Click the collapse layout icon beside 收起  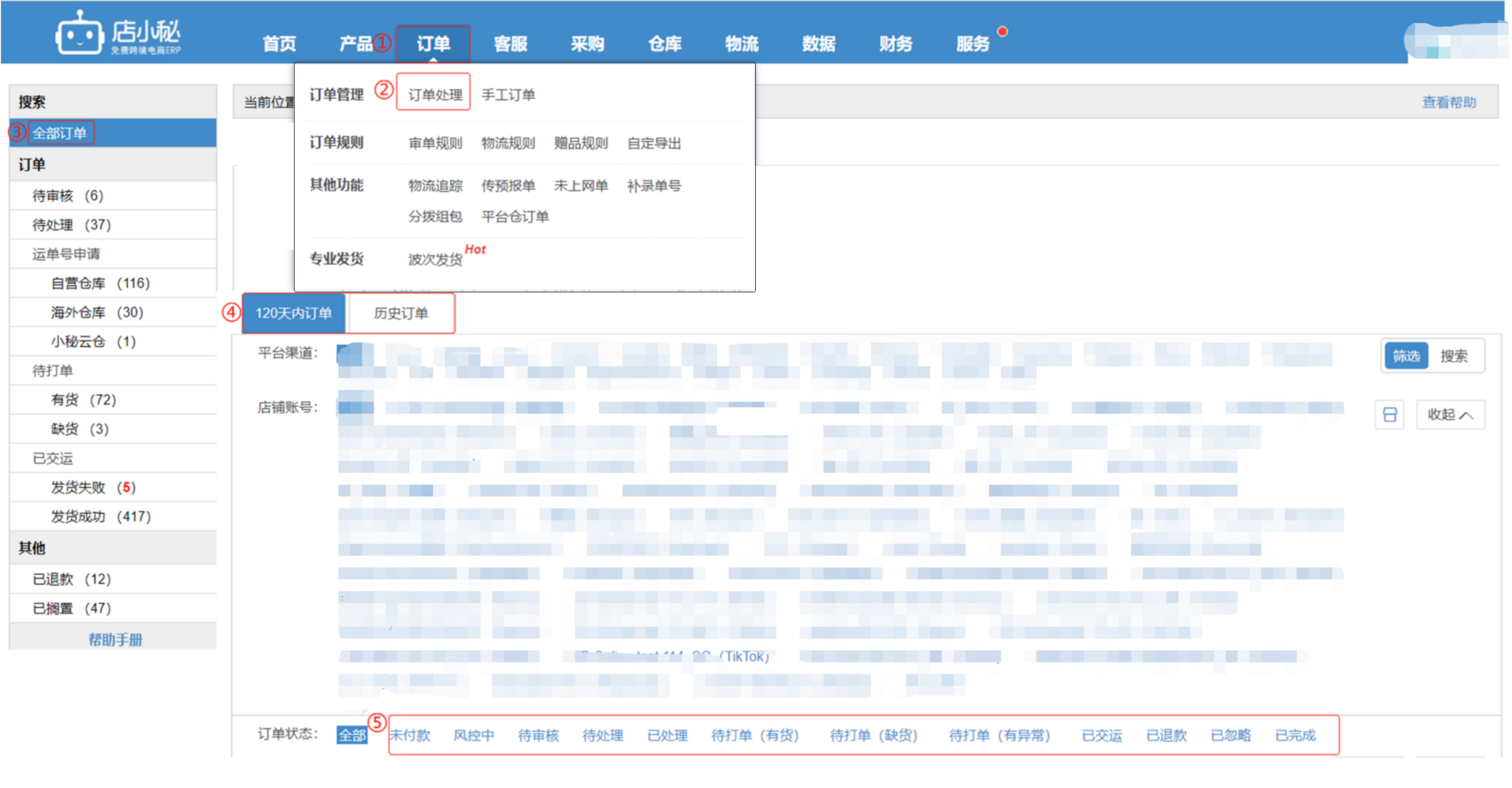click(x=1390, y=415)
